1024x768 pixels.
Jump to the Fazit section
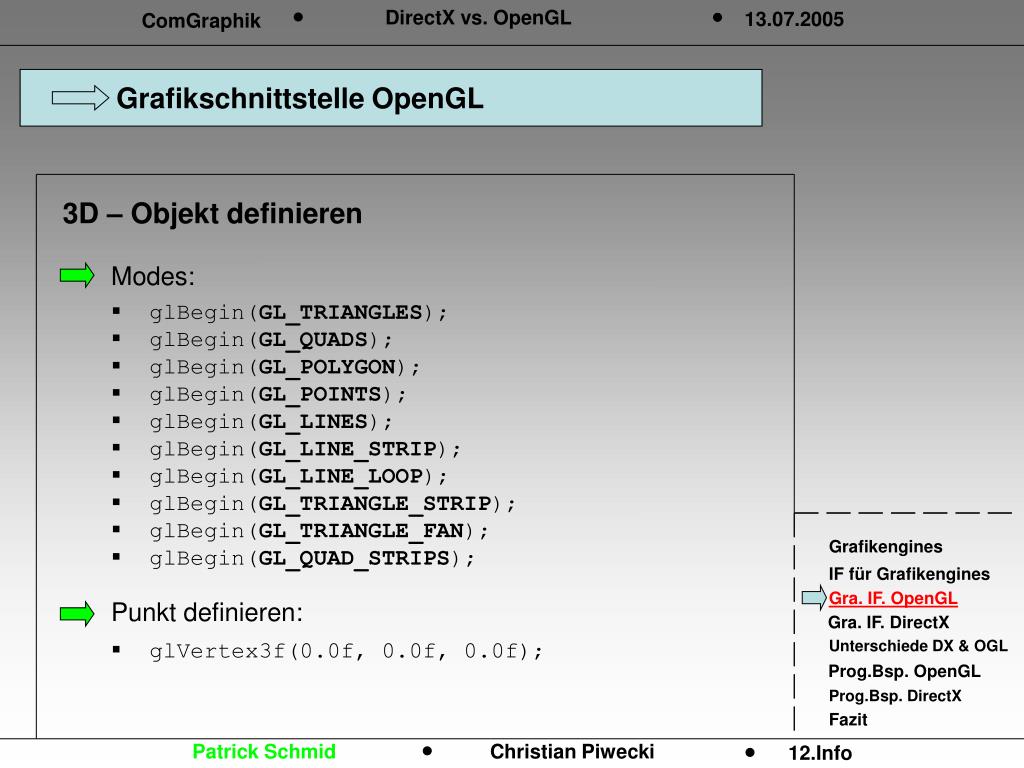848,720
